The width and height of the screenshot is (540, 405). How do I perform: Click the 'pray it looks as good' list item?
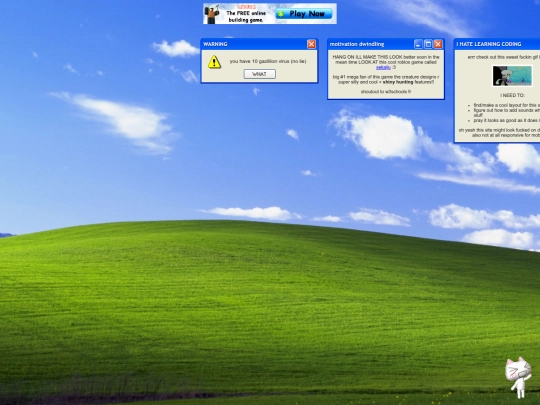click(507, 121)
